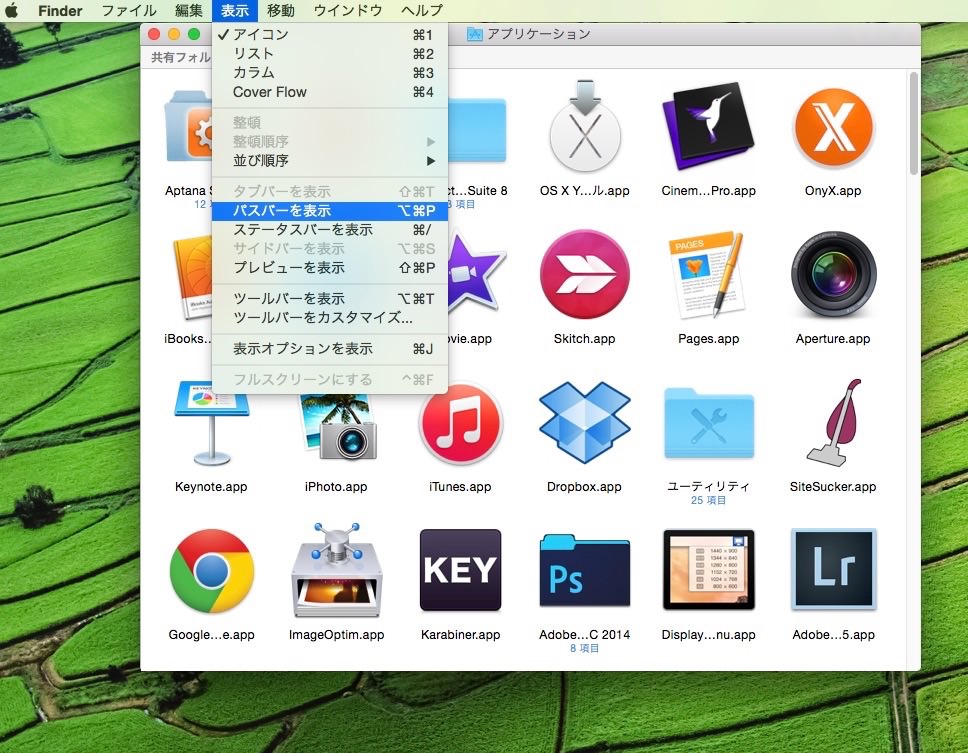Open the 編集 menu
This screenshot has width=968, height=753.
[x=188, y=10]
